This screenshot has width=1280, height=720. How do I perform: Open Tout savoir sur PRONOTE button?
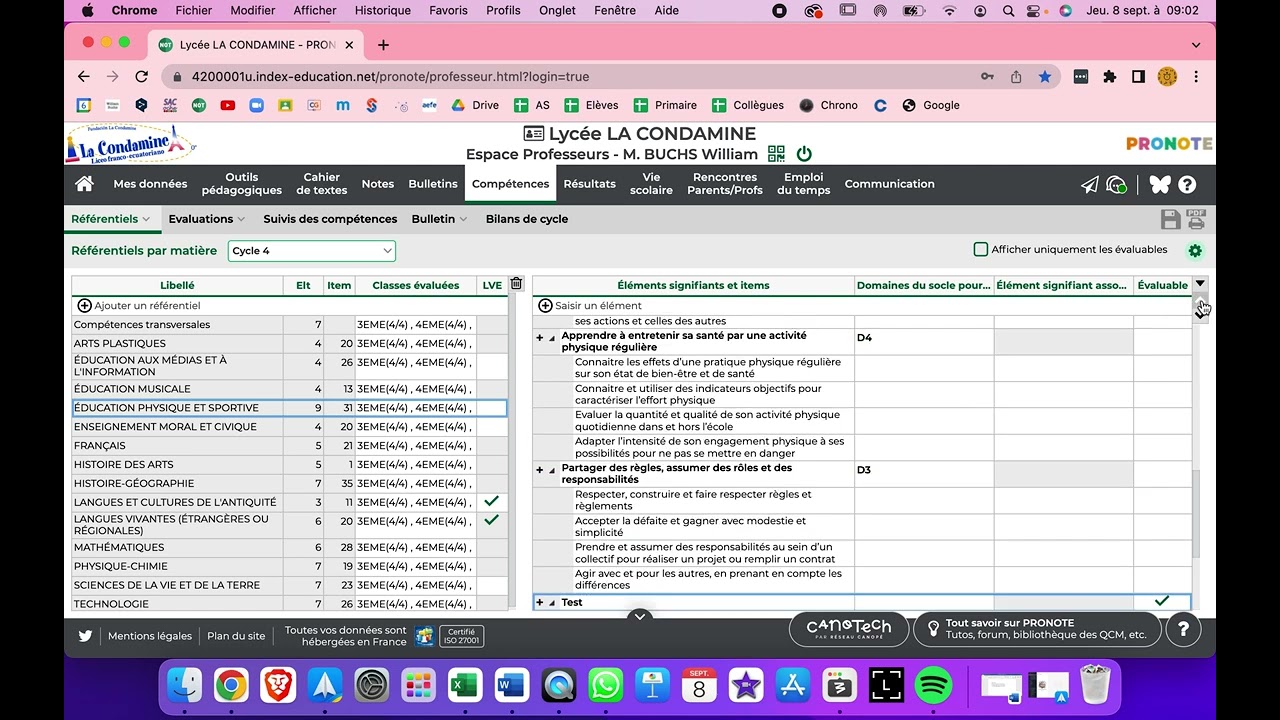pyautogui.click(x=1037, y=629)
